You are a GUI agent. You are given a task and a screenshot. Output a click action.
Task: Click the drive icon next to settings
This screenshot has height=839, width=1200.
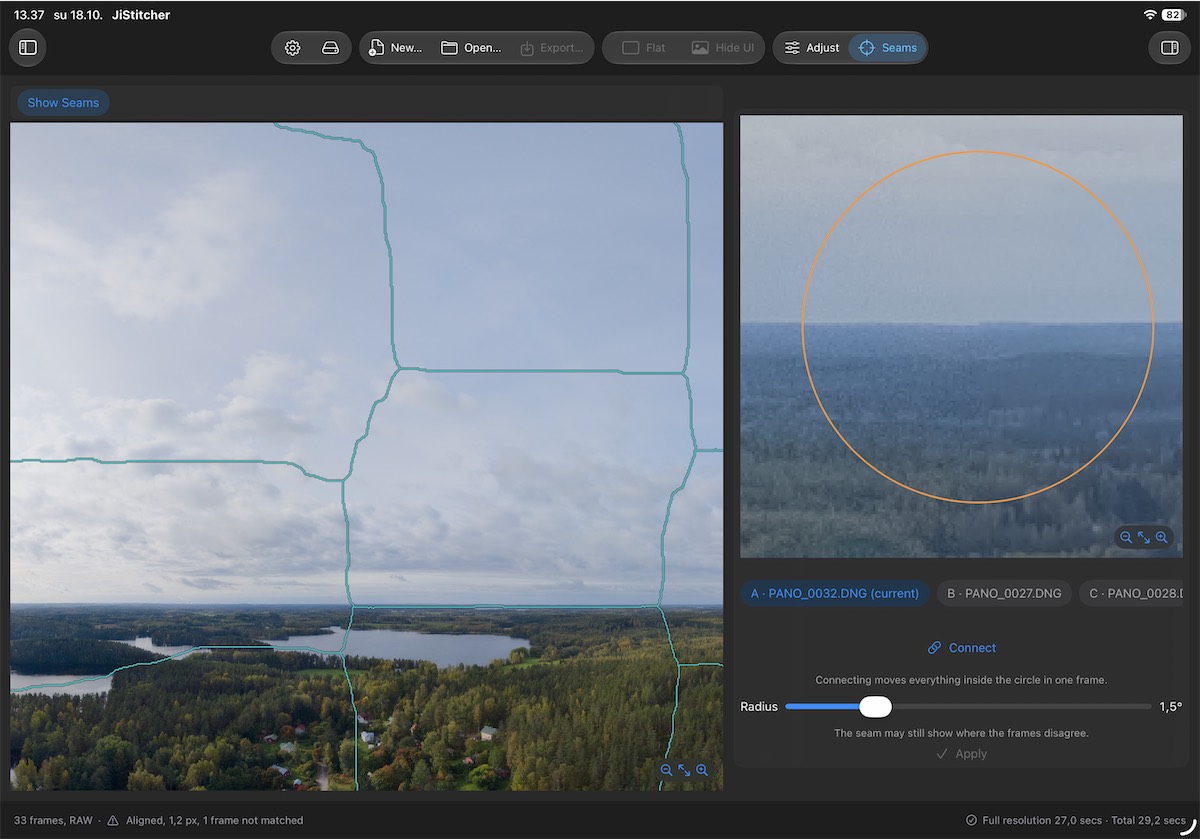pos(330,48)
